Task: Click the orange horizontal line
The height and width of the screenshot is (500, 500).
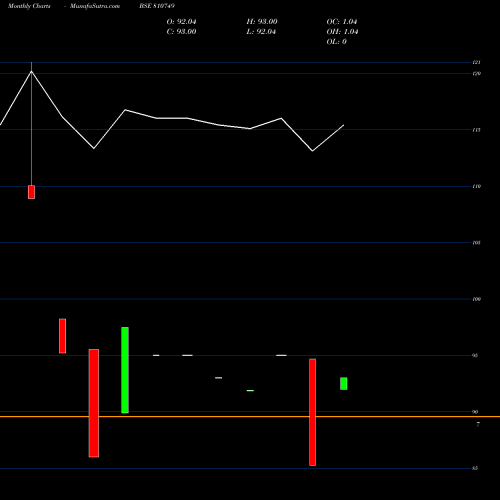Action: pos(250,417)
